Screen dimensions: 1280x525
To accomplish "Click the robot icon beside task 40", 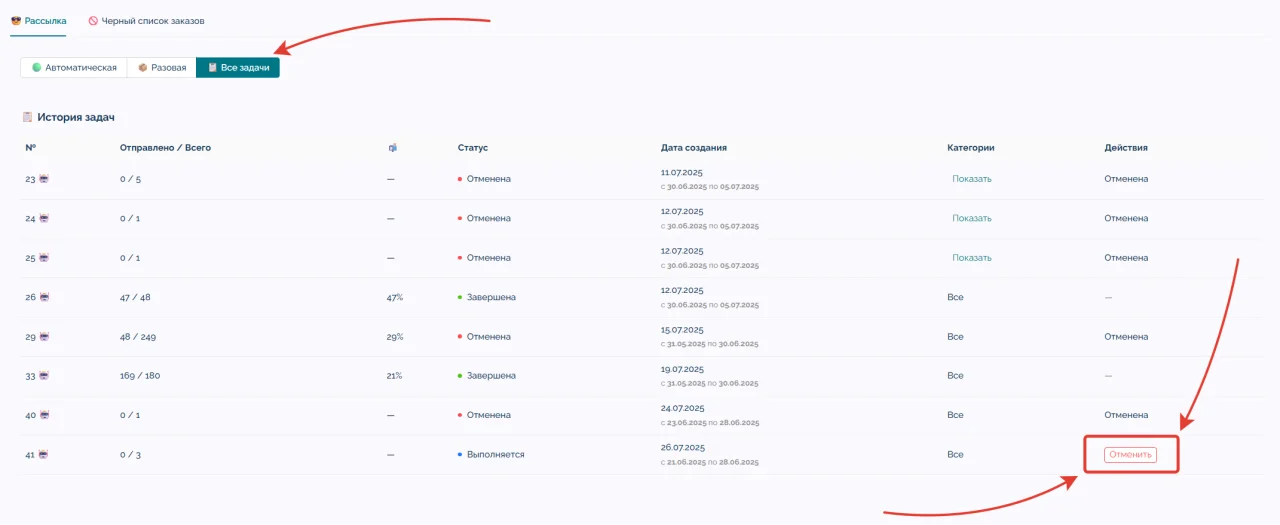I will 44,415.
